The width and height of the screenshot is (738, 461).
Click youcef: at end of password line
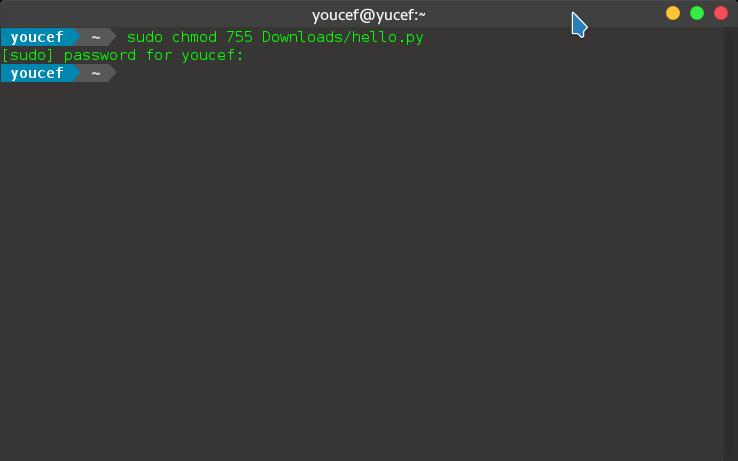[212, 56]
